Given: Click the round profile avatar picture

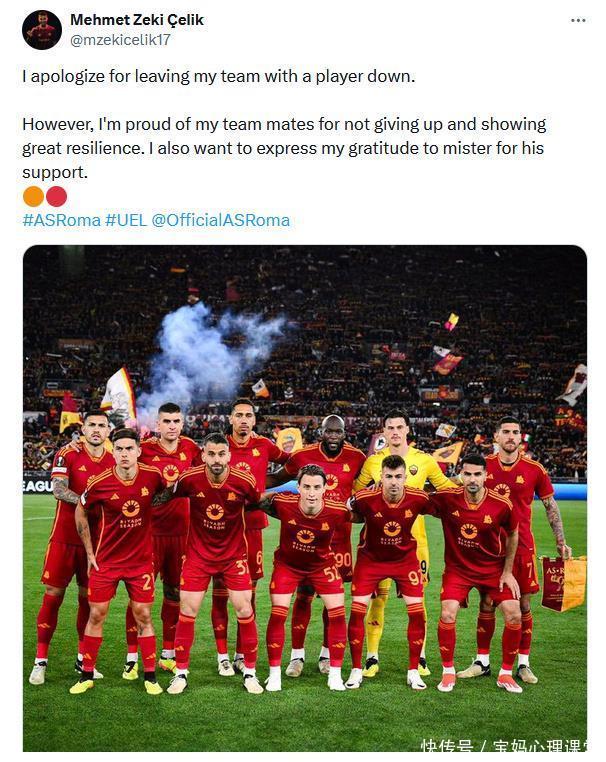Looking at the screenshot, I should 42,30.
